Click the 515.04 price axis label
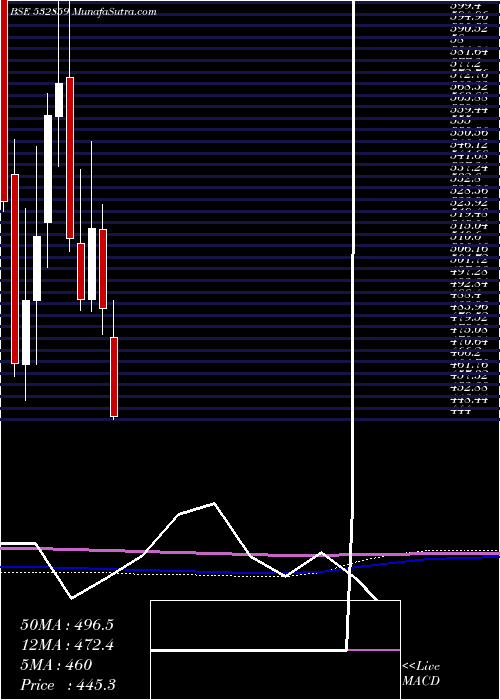Screen dimensions: 500x700 click(470, 226)
